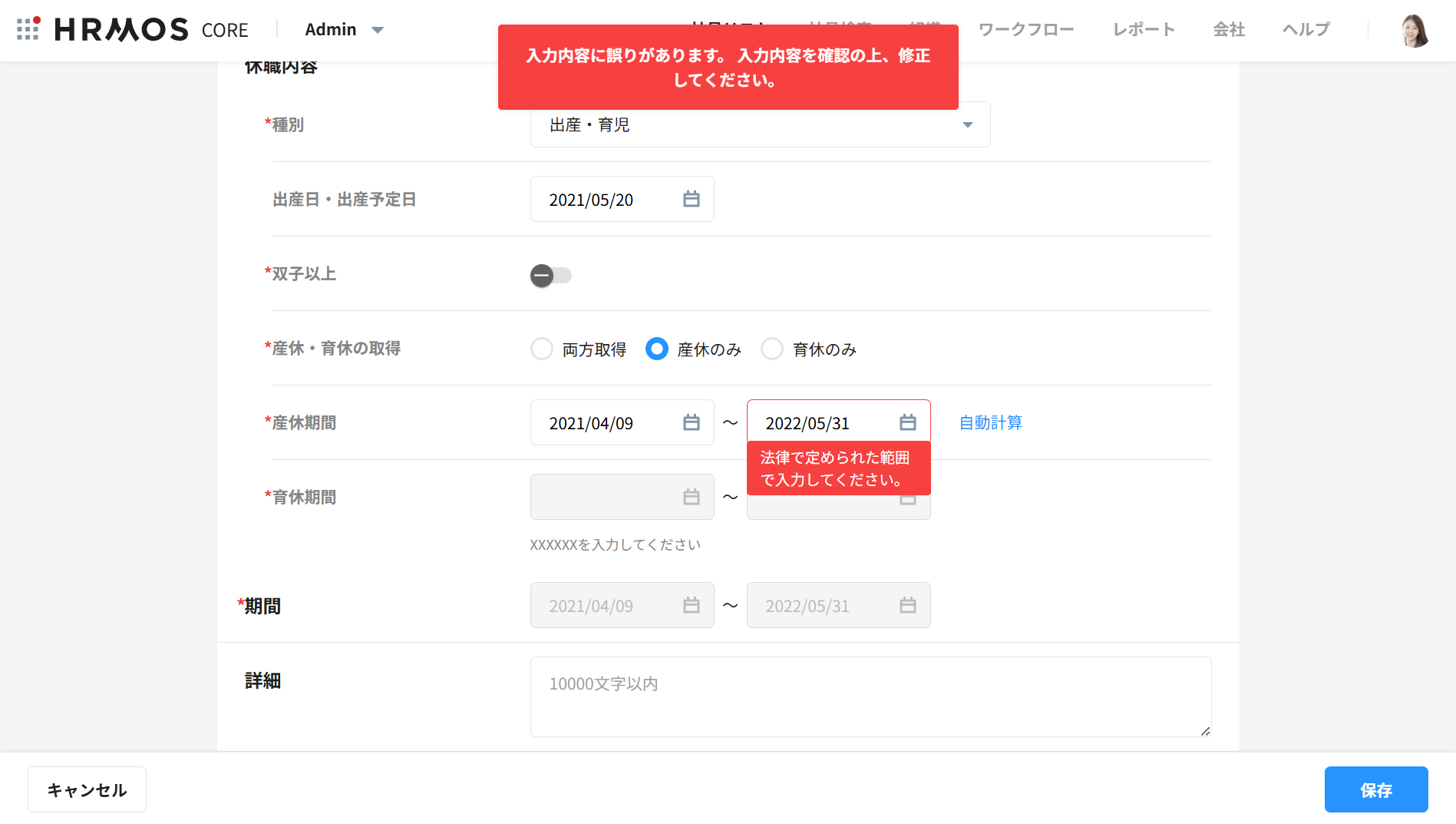Click the HRMOS CORE logo
1456x824 pixels.
(151, 30)
